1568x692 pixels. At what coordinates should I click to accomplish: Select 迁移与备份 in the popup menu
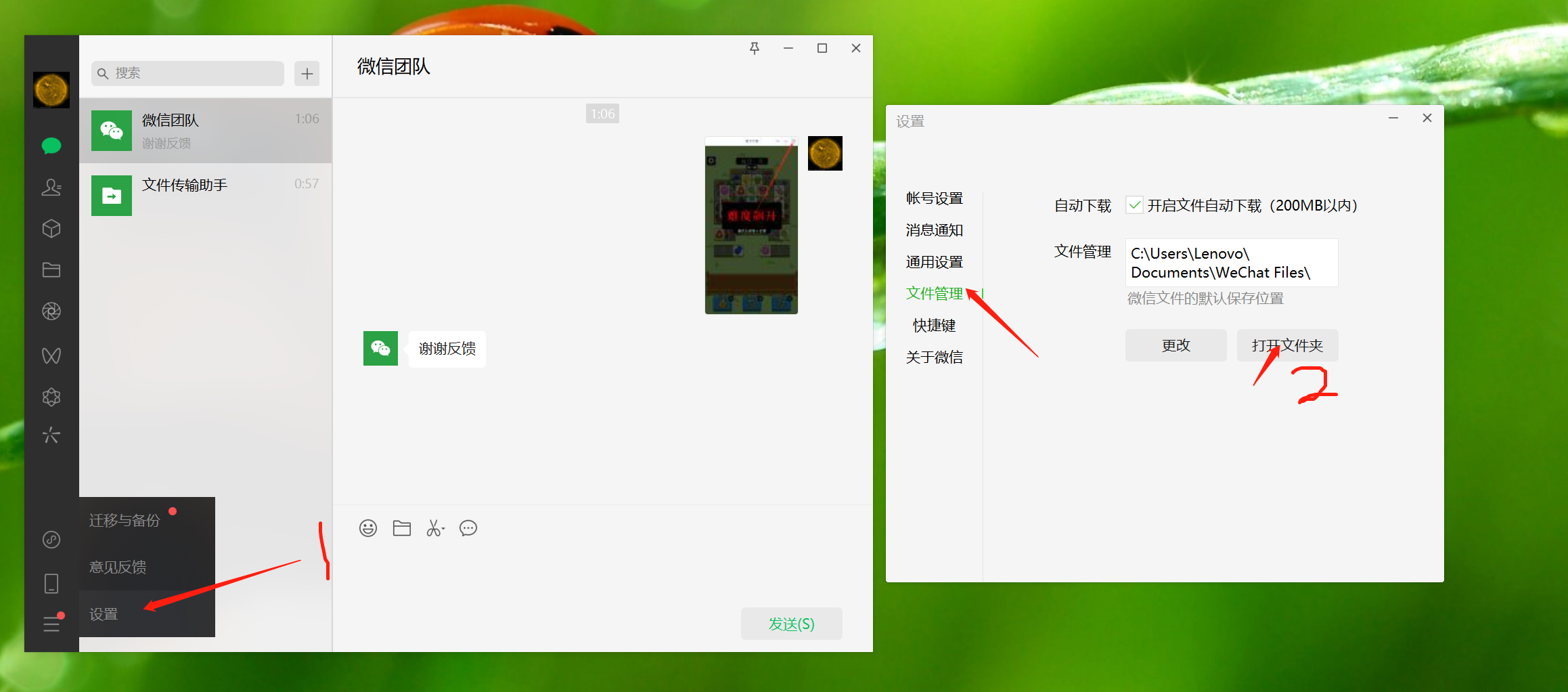click(x=125, y=520)
